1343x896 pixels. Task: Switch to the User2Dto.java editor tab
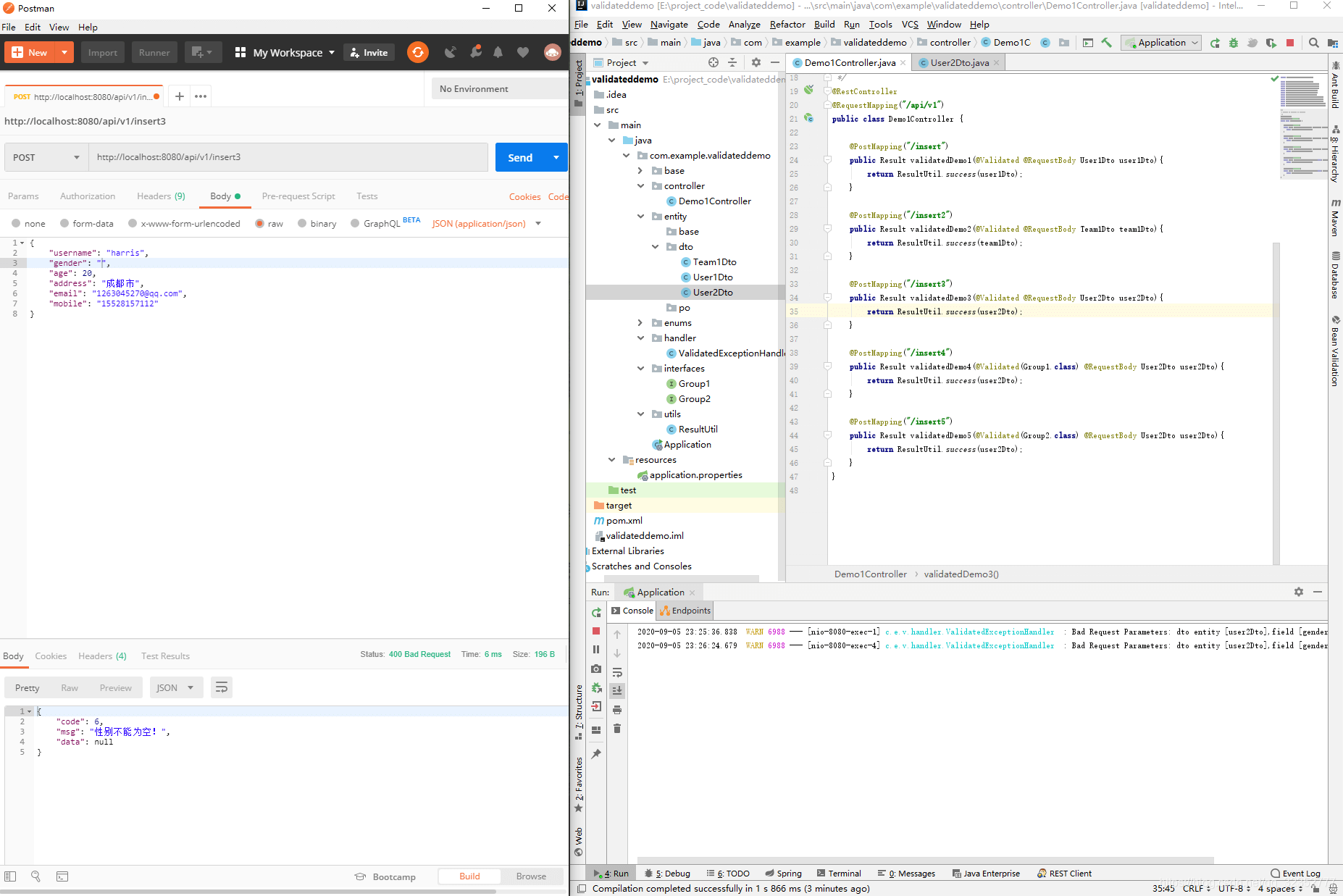[x=959, y=63]
